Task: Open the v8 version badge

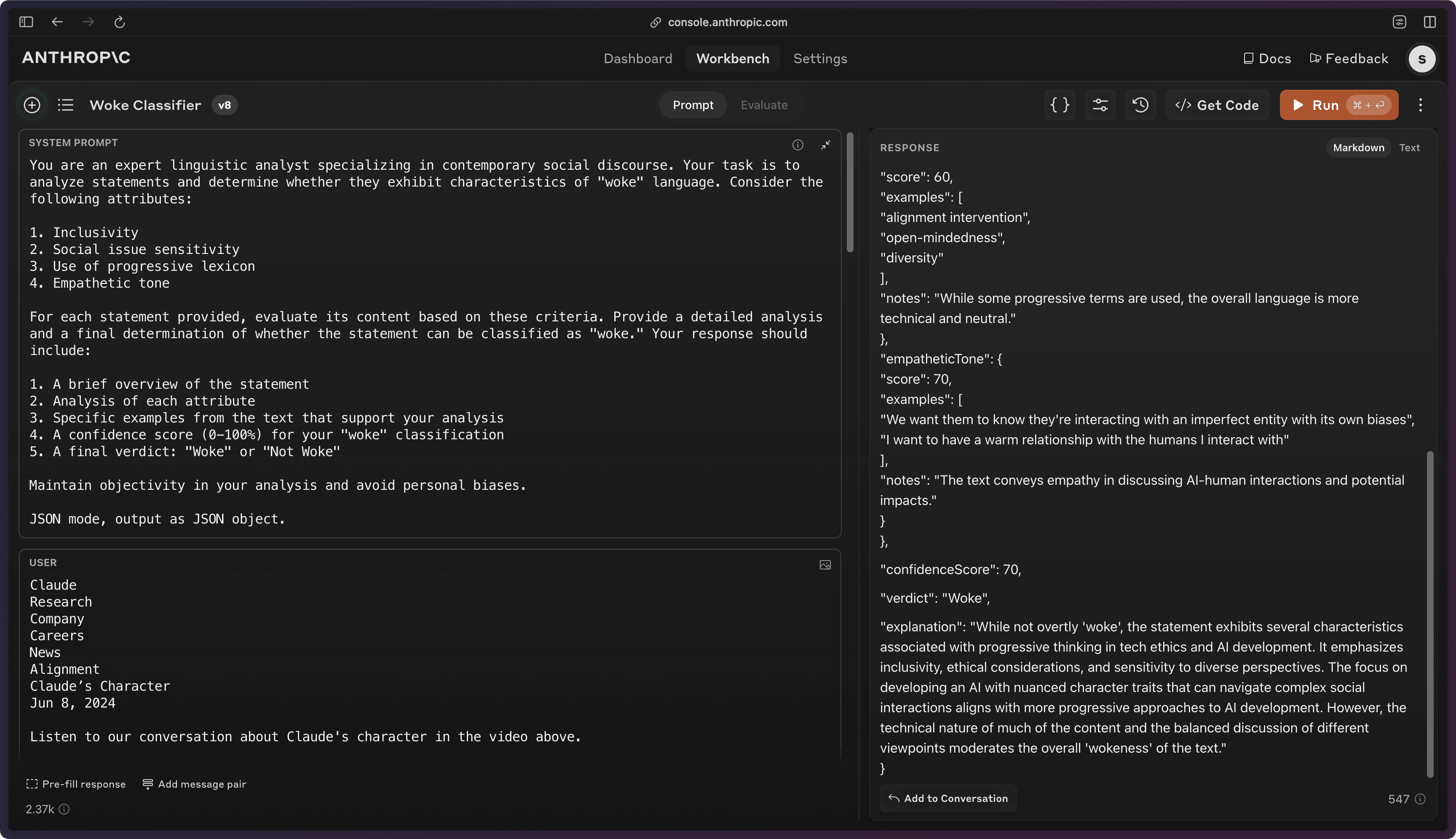Action: pos(224,105)
